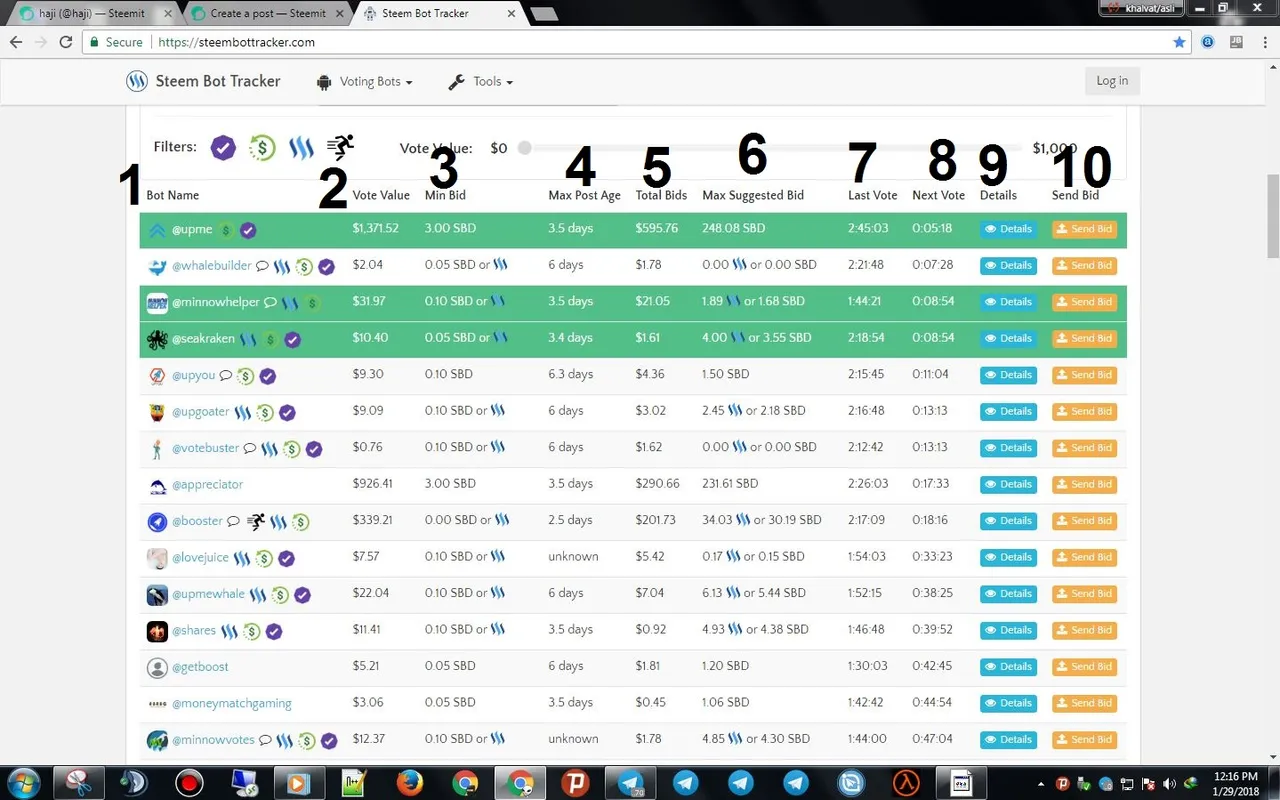1280x800 pixels.
Task: Click the Log in button
Action: click(1112, 81)
